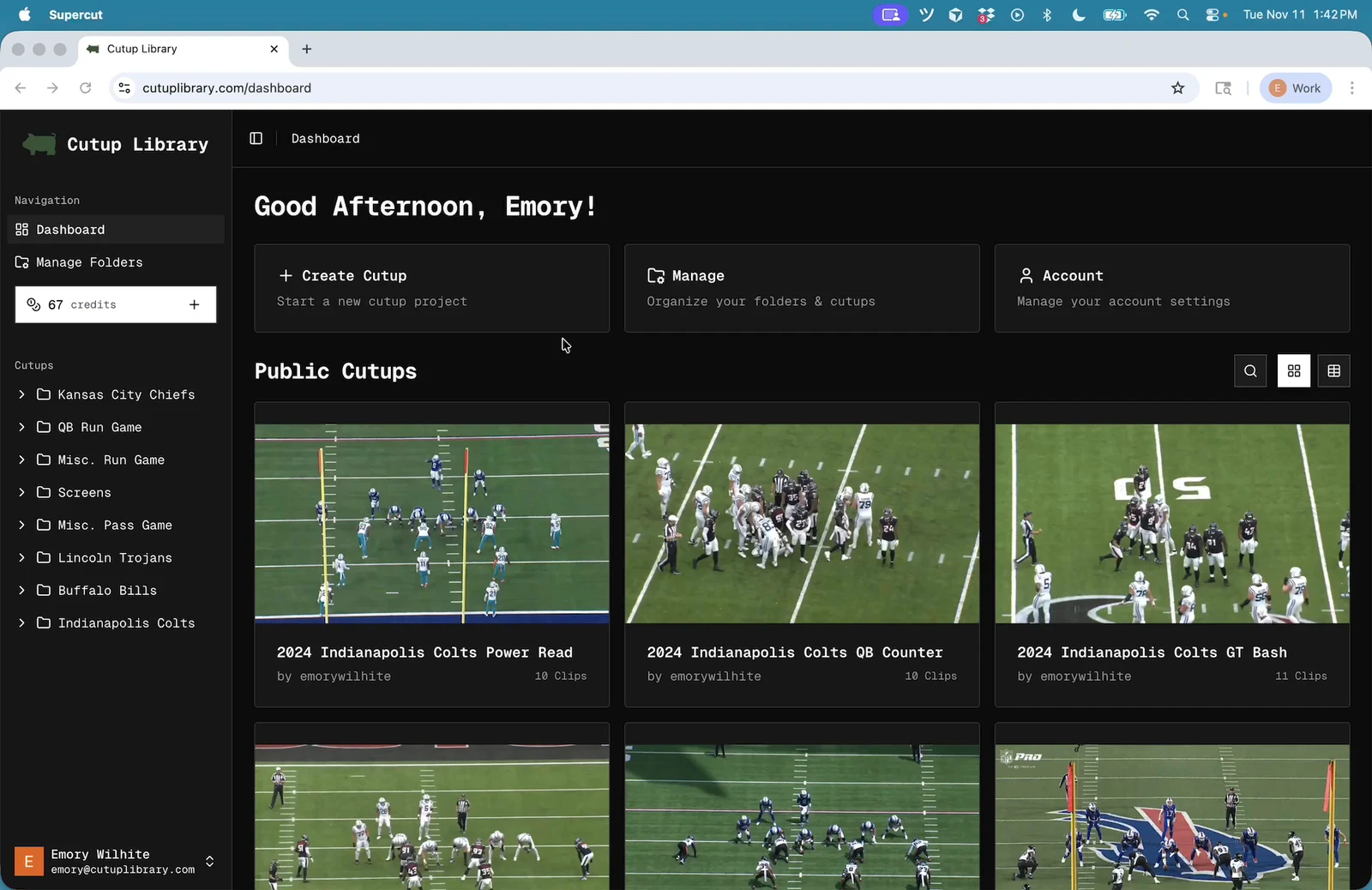Expand the QB Run Game folder

click(21, 427)
